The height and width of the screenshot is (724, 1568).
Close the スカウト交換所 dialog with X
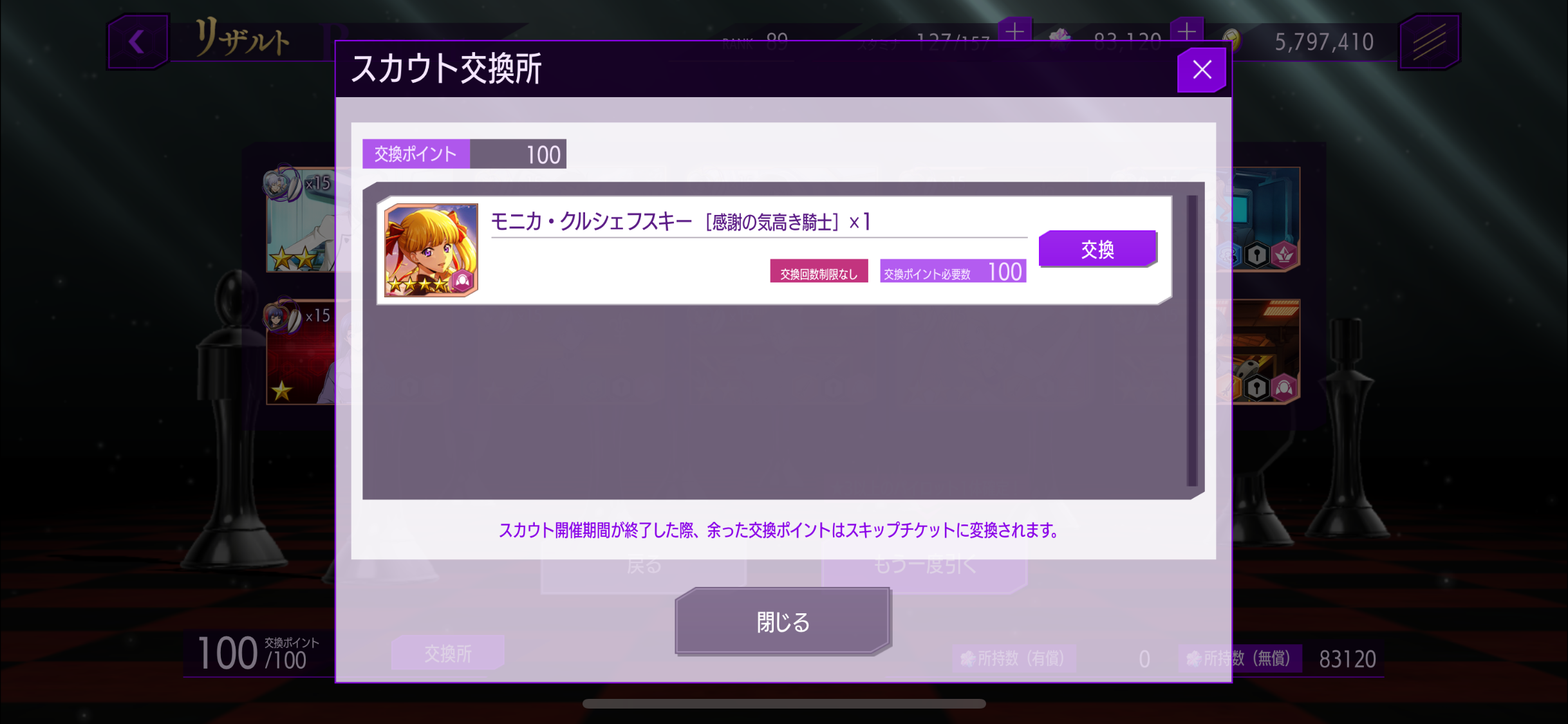click(x=1201, y=70)
